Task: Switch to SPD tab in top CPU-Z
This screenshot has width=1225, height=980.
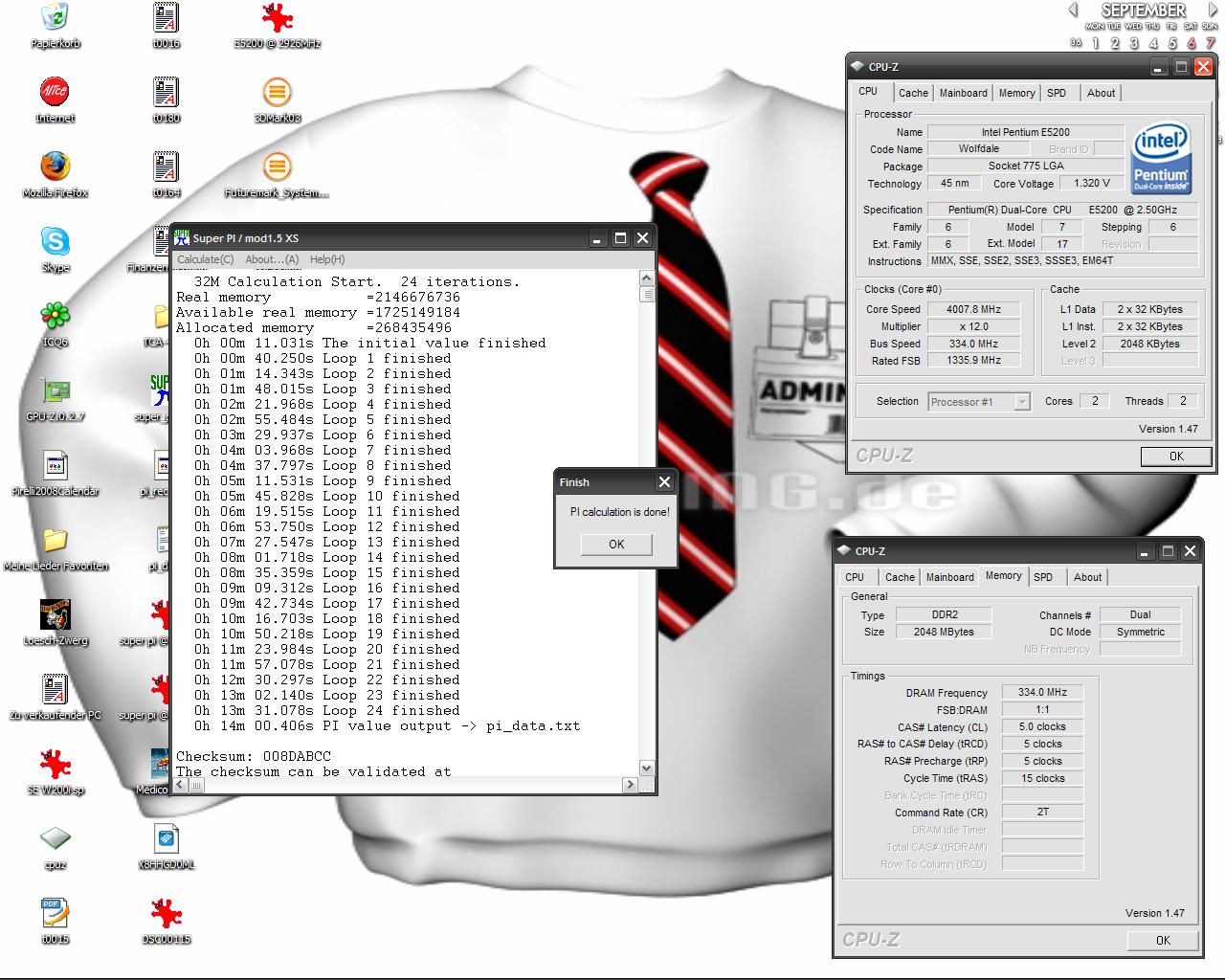Action: click(x=1057, y=93)
